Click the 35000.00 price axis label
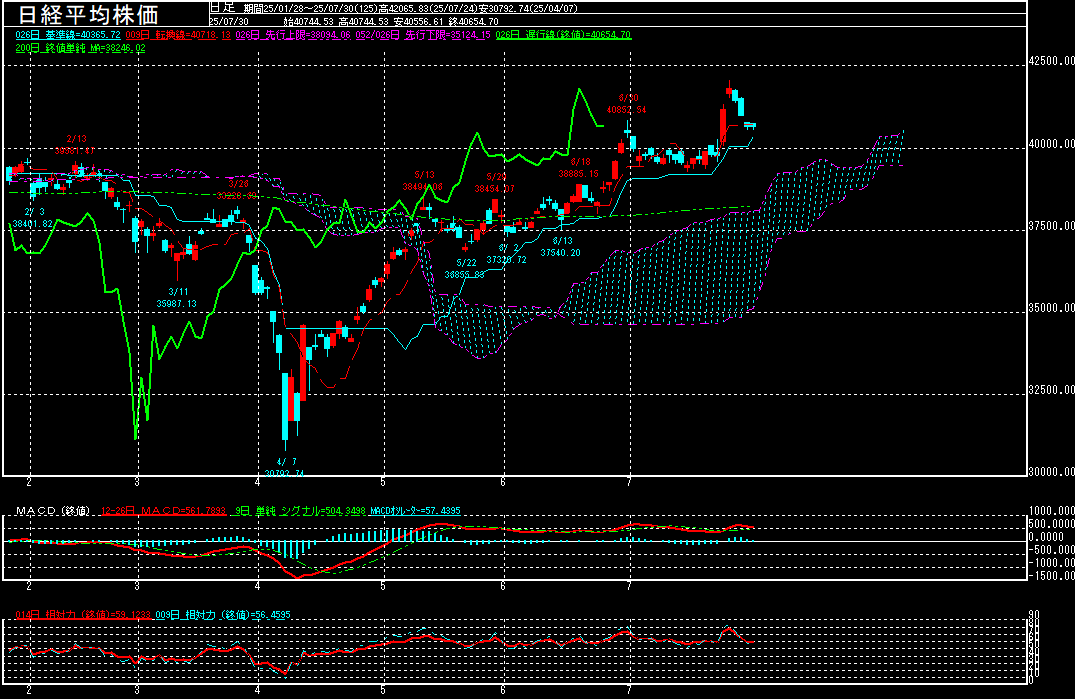The height and width of the screenshot is (699, 1076). point(1051,308)
